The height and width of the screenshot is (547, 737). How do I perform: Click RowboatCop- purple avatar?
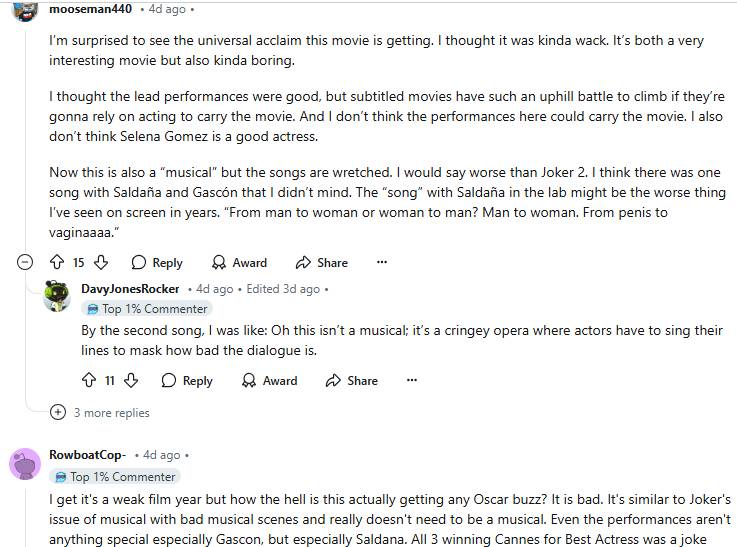click(x=25, y=463)
